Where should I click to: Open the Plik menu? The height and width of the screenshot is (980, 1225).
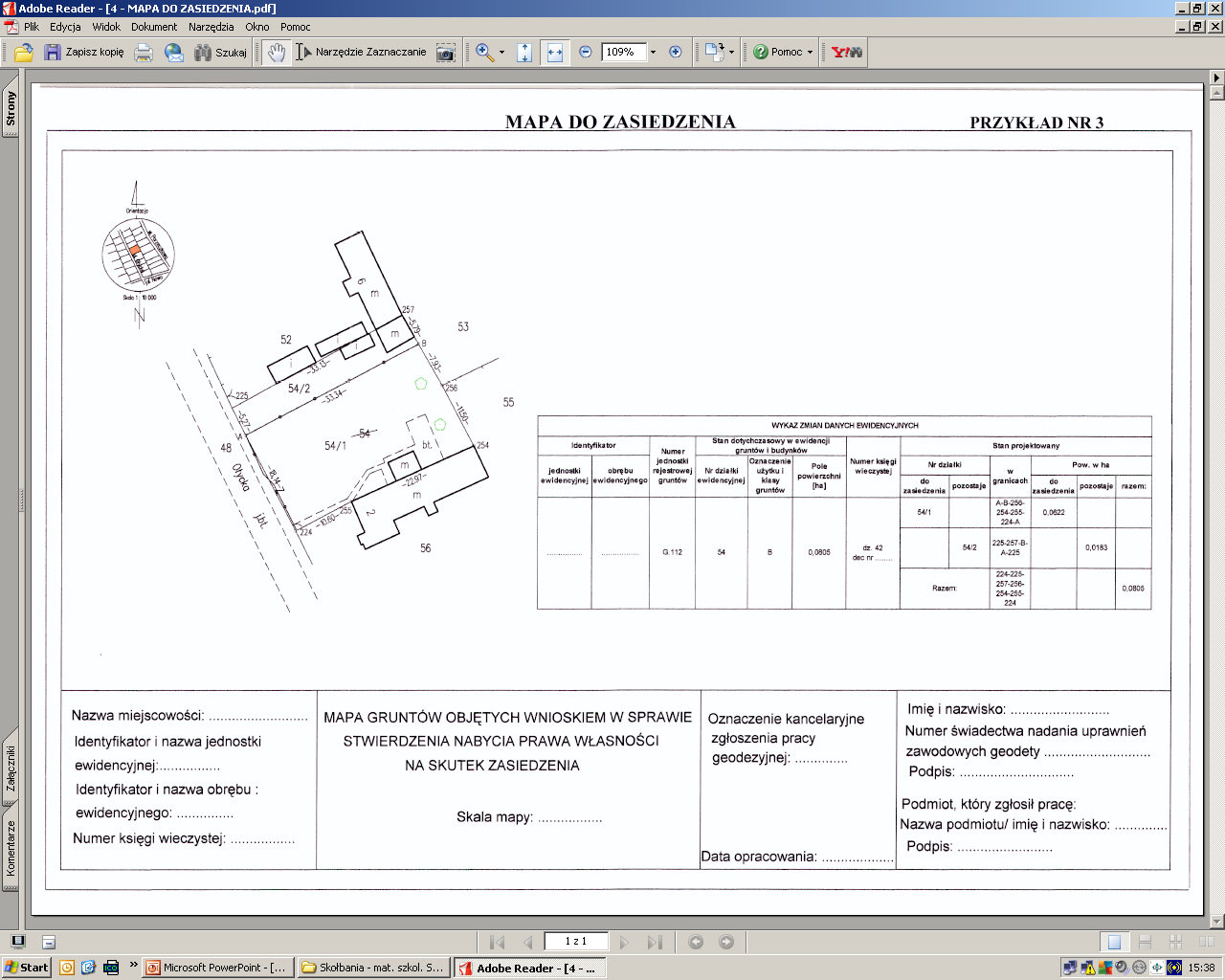32,27
